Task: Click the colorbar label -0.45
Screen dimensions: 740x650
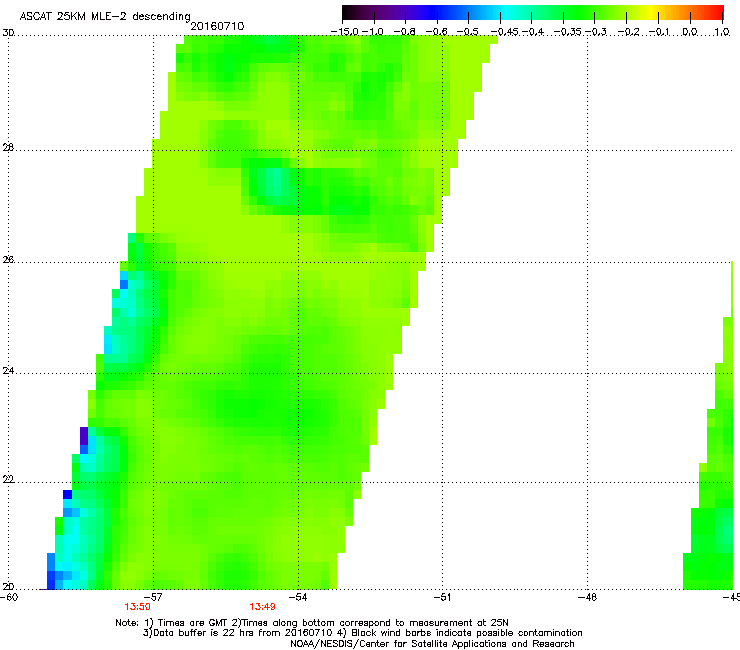Action: click(505, 32)
